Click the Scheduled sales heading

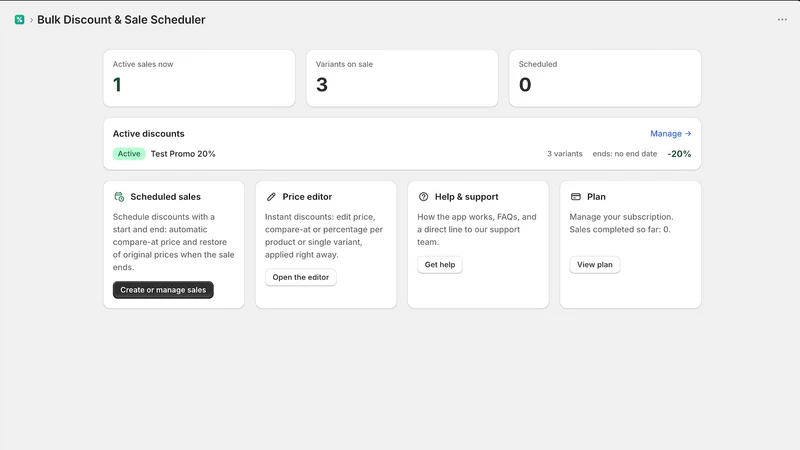165,197
